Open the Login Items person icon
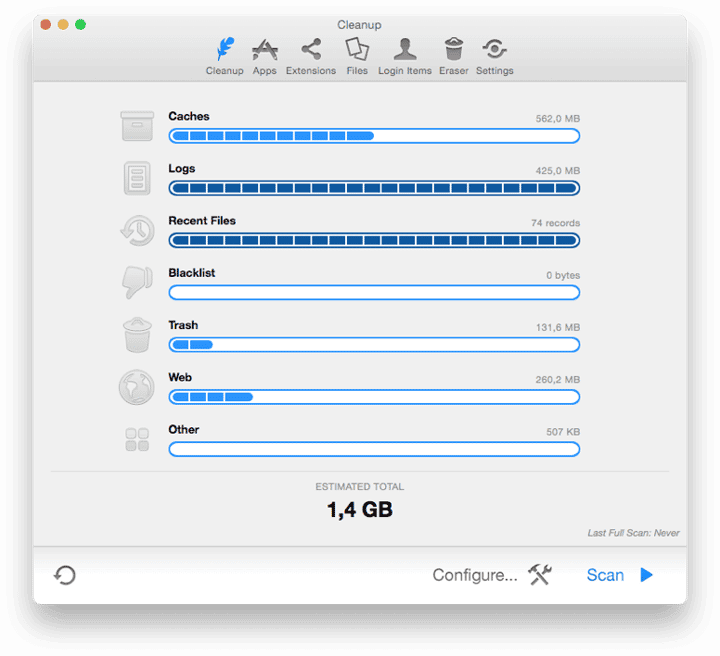The image size is (720, 656). tap(405, 49)
